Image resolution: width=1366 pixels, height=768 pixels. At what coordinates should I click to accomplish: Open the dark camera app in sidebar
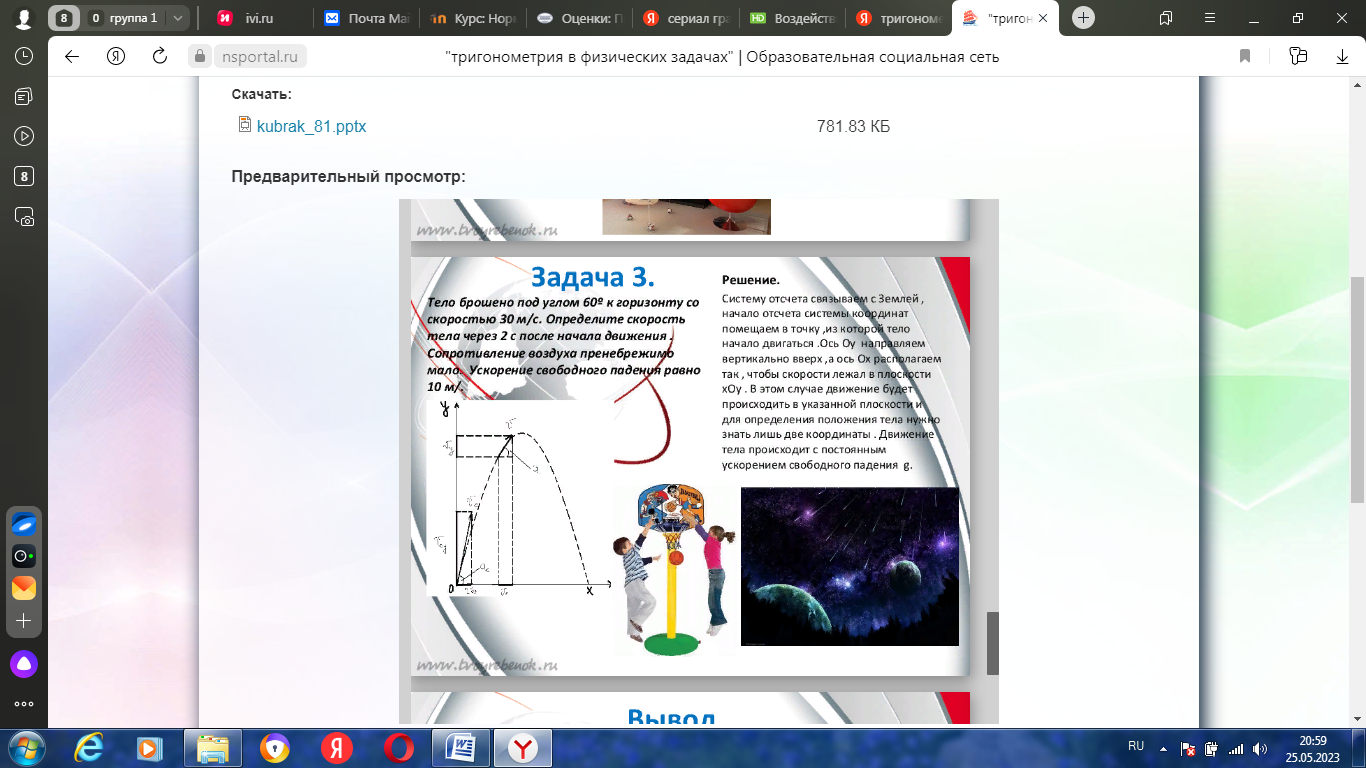coord(24,555)
